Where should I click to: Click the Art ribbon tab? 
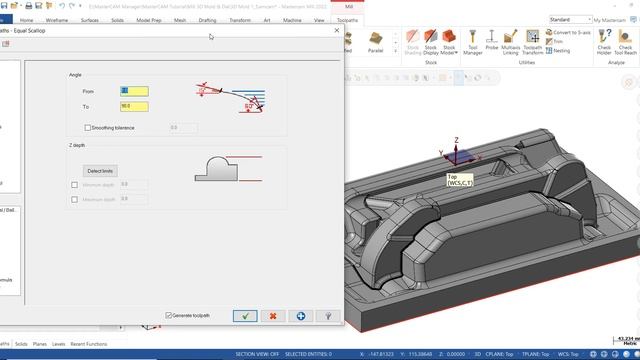pyautogui.click(x=267, y=20)
